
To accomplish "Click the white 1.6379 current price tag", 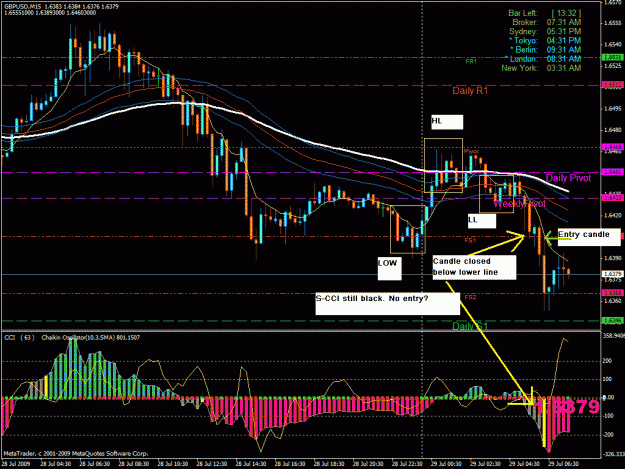I will [x=613, y=274].
